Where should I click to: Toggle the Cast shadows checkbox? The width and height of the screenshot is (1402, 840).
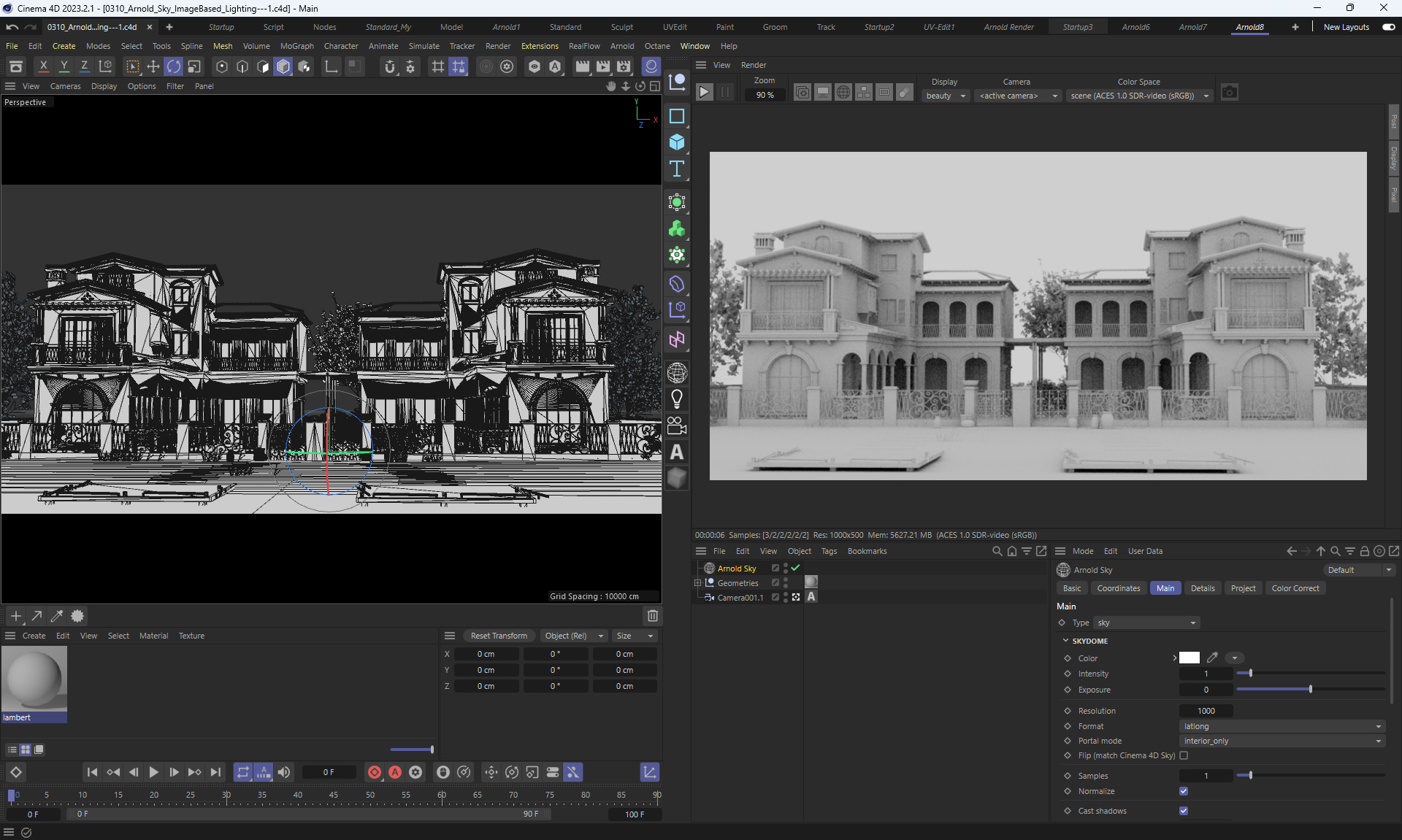[1184, 811]
